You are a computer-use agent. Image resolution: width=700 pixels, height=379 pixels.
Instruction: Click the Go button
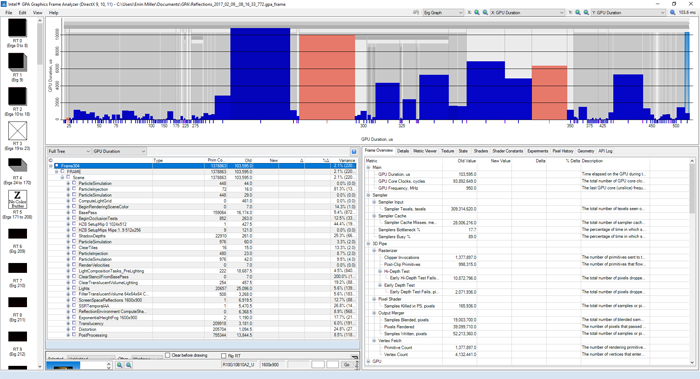coord(347,365)
